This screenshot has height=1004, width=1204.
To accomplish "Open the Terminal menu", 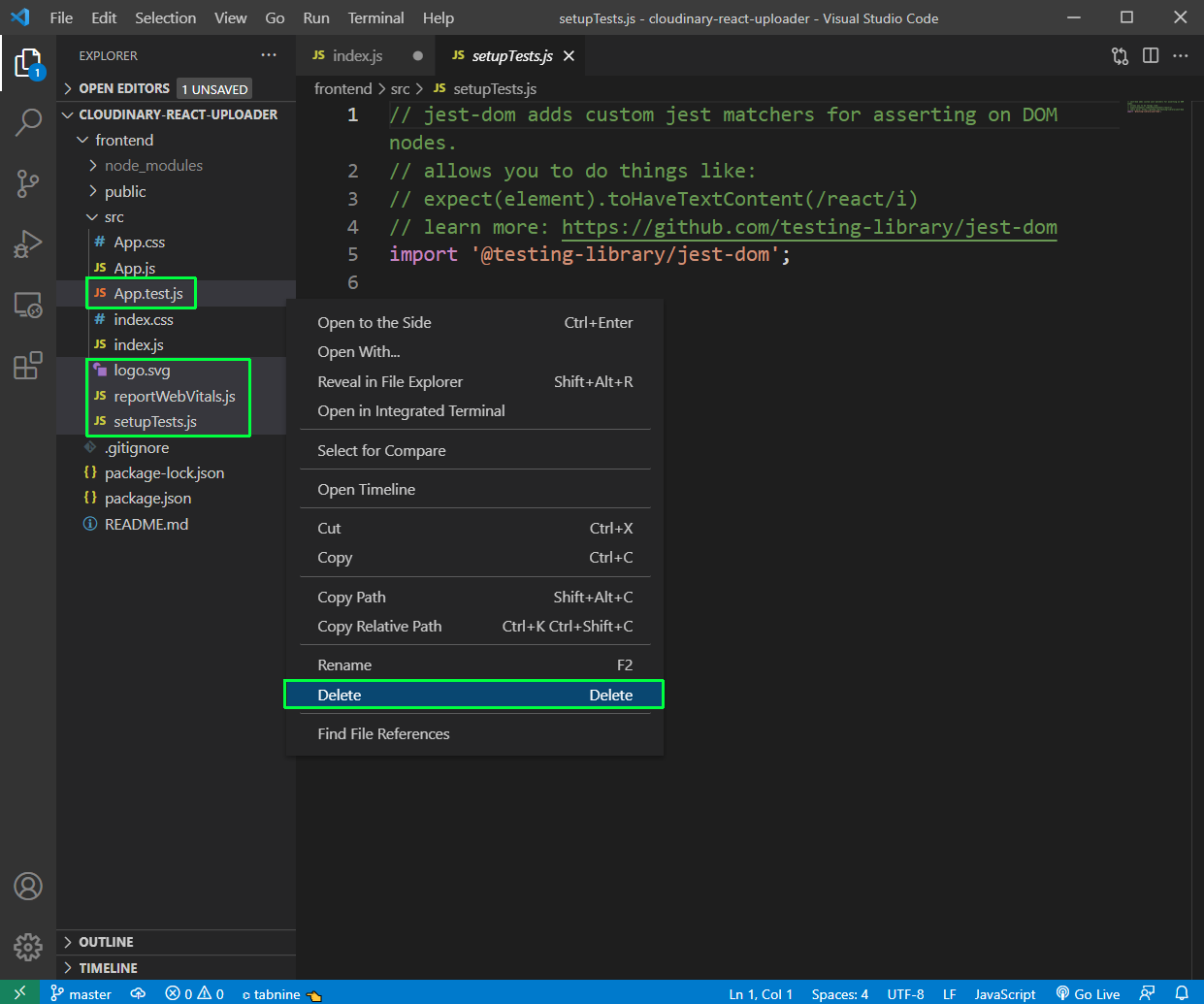I will 375,17.
